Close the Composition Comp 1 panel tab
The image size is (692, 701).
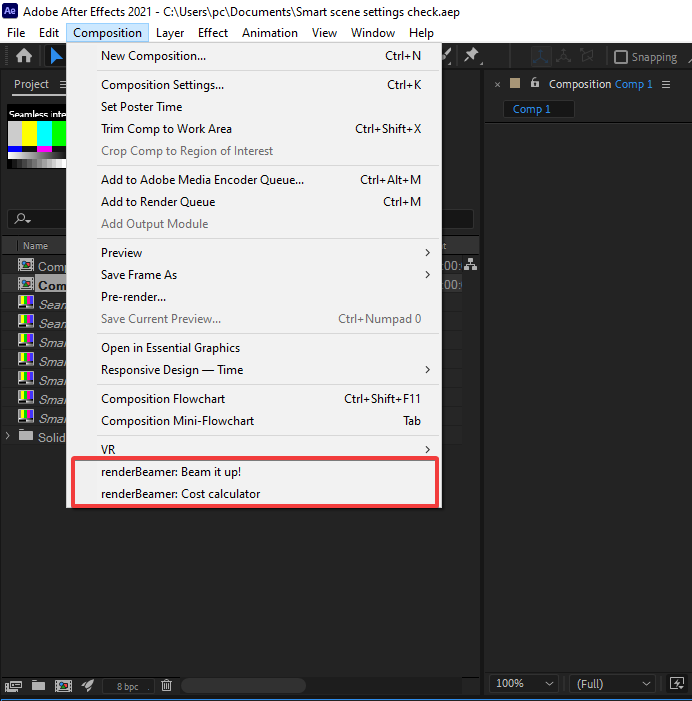point(497,84)
